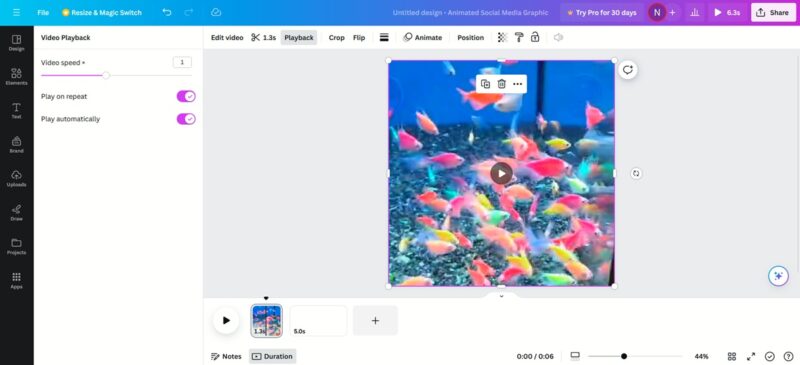Trim video with scissors 1.3s button

263,38
